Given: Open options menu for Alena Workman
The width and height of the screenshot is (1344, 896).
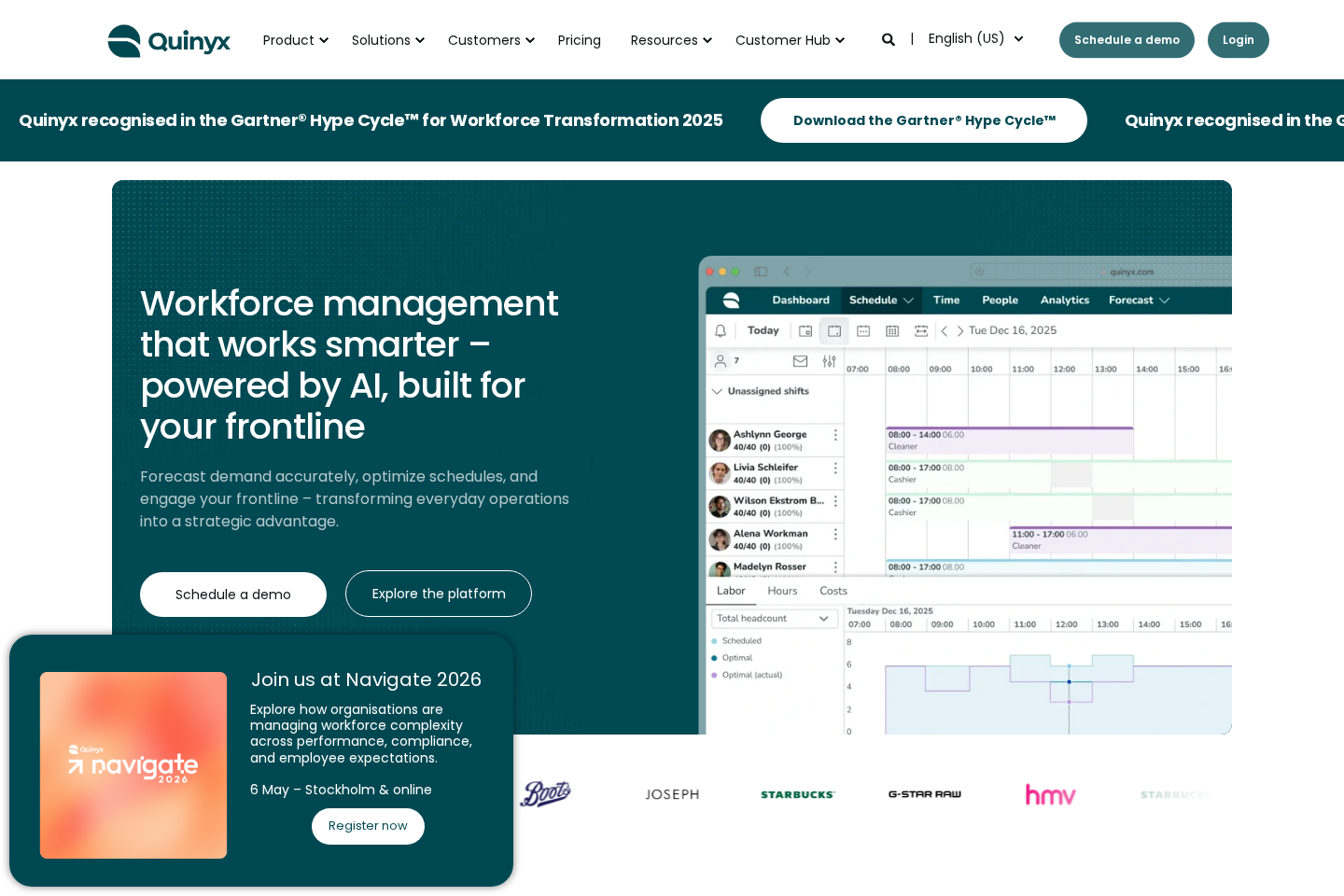Looking at the screenshot, I should [835, 534].
